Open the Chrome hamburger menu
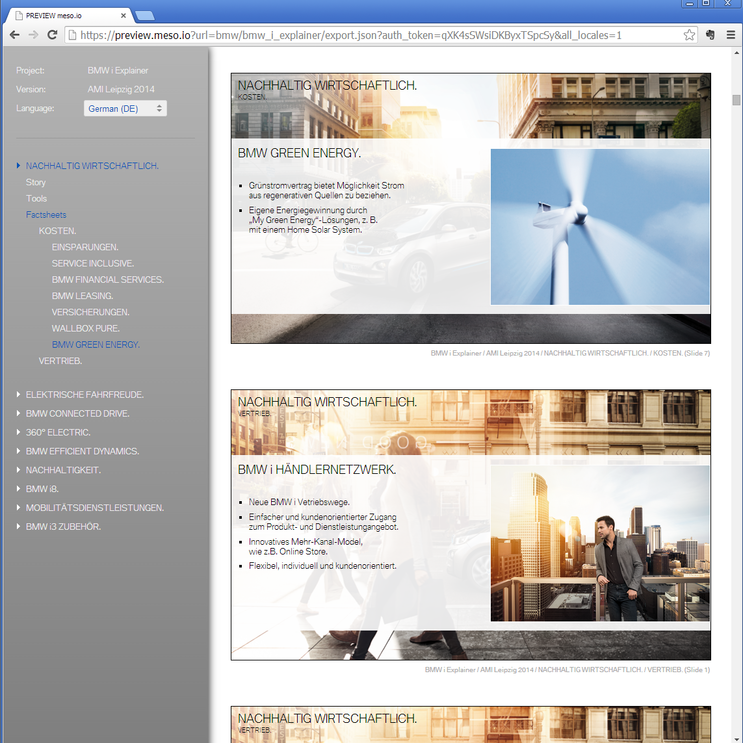Image resolution: width=743 pixels, height=743 pixels. 729,34
